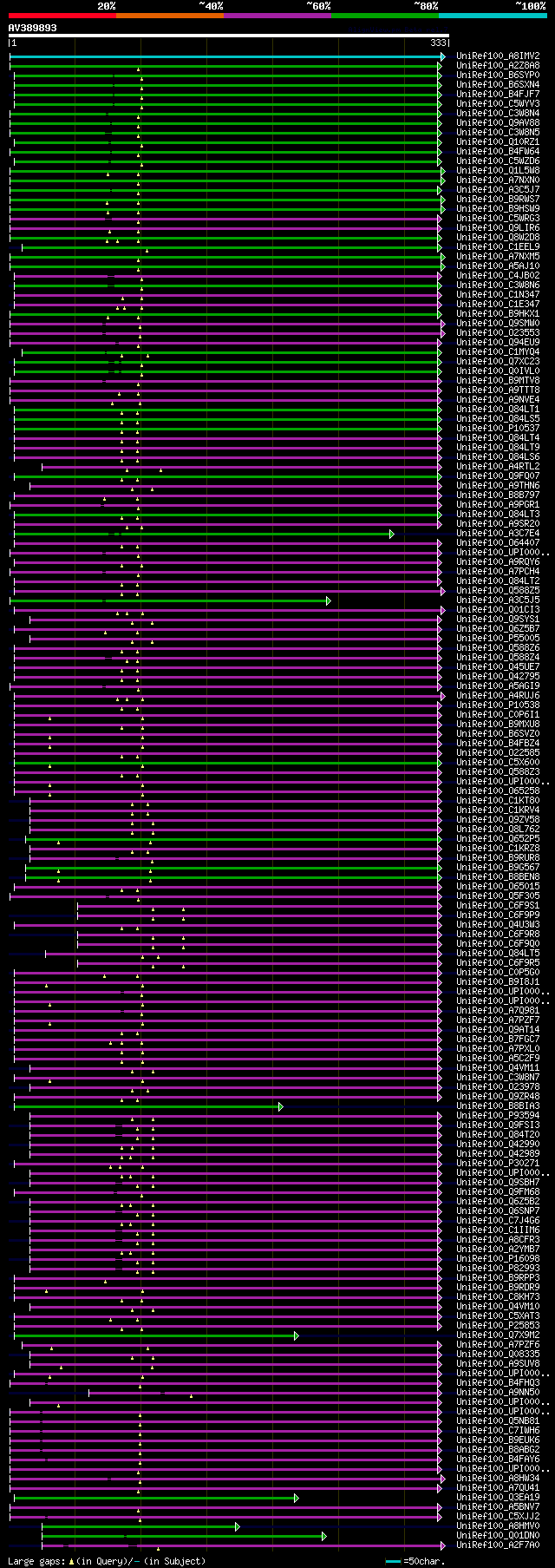Screen dimensions: 555x1568
Task: Open hit UniRef100_A2Z8A8
Action: [498, 66]
